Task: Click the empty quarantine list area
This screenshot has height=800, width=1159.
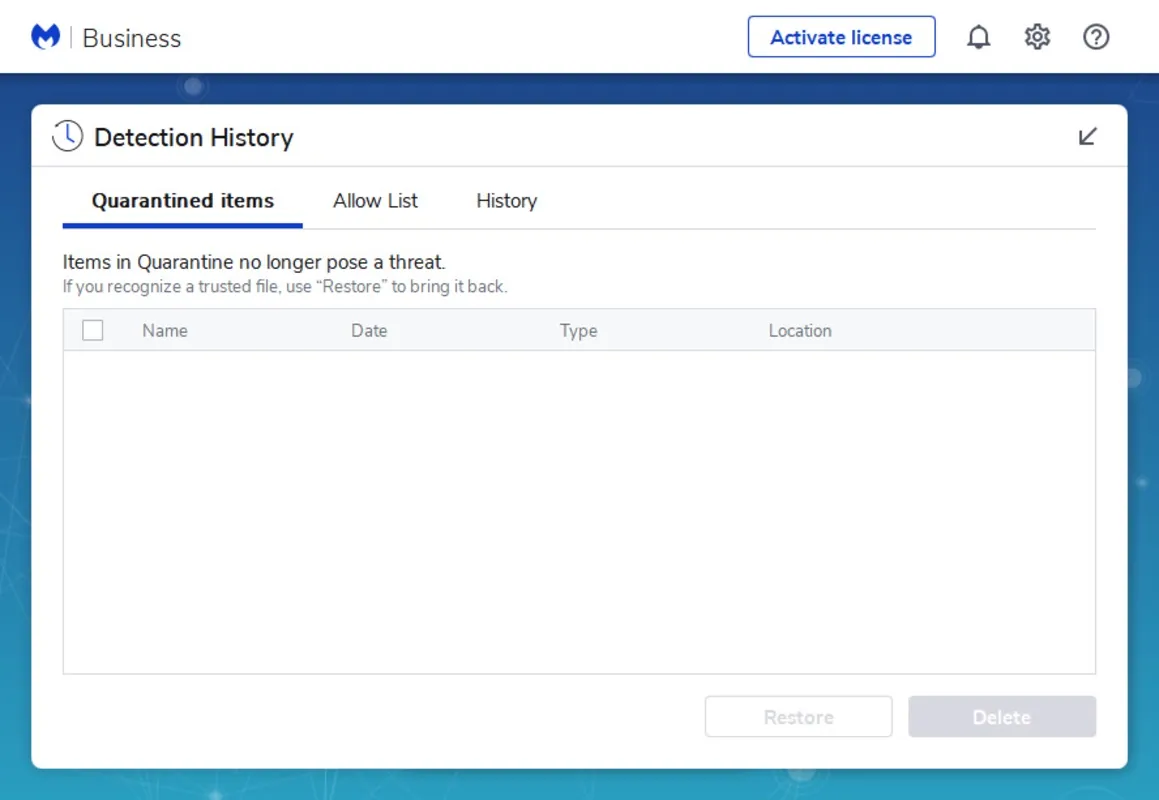Action: (x=579, y=512)
